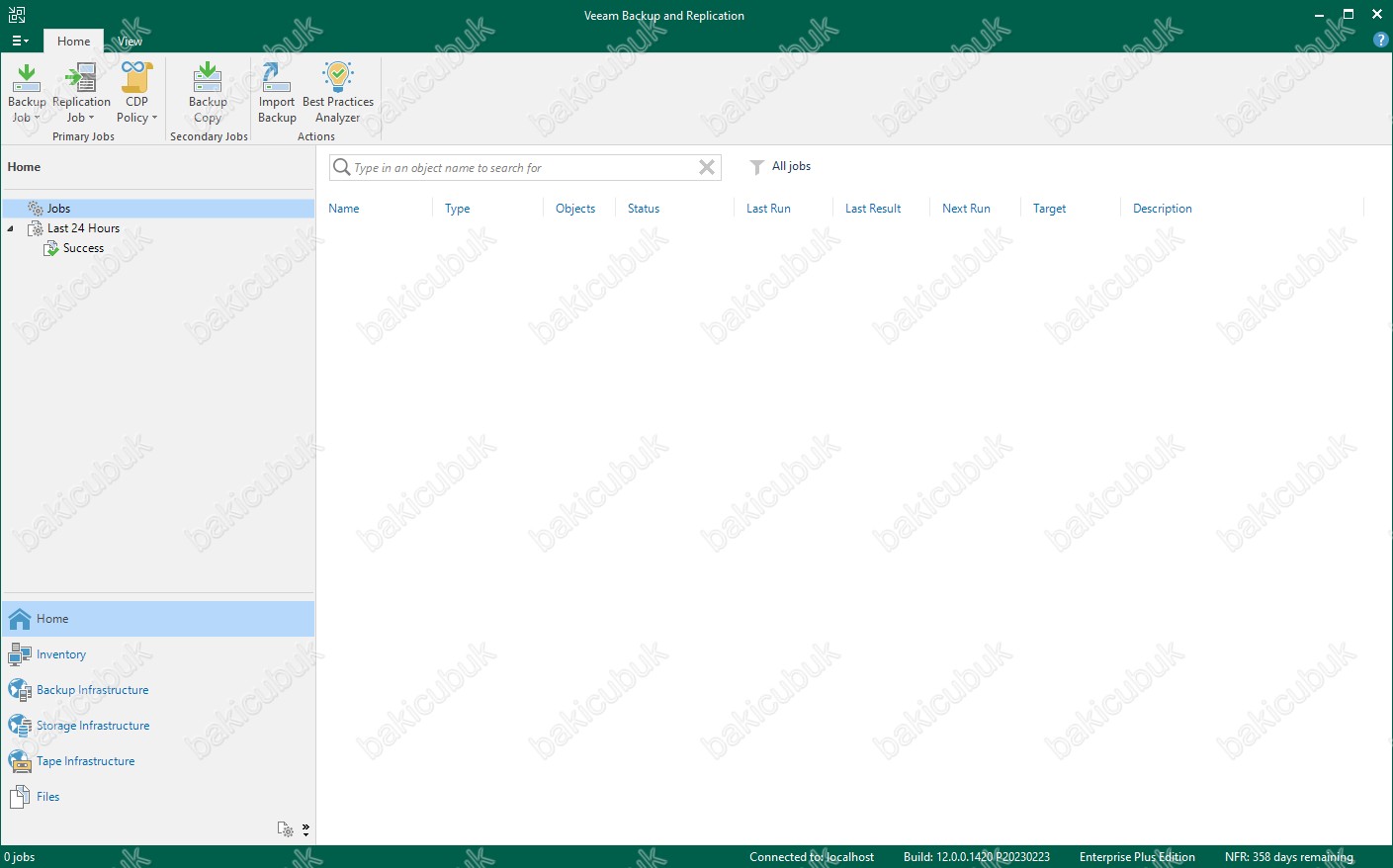Open the CDP Policy ribbon button
Image resolution: width=1393 pixels, height=868 pixels.
click(x=136, y=92)
